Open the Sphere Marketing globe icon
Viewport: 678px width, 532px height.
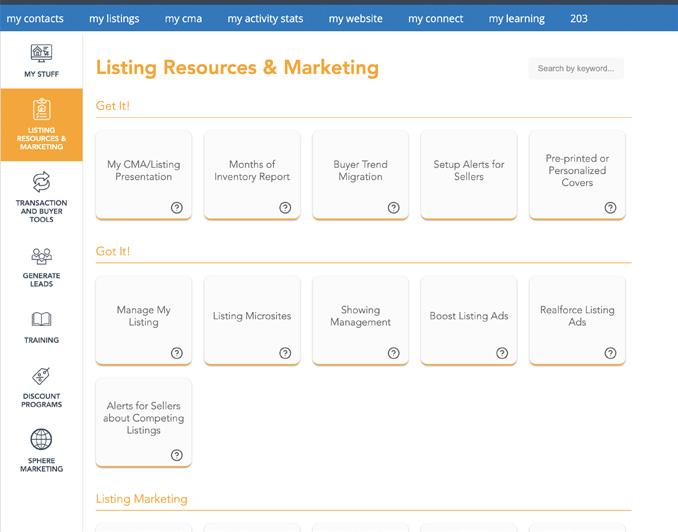coord(41,440)
